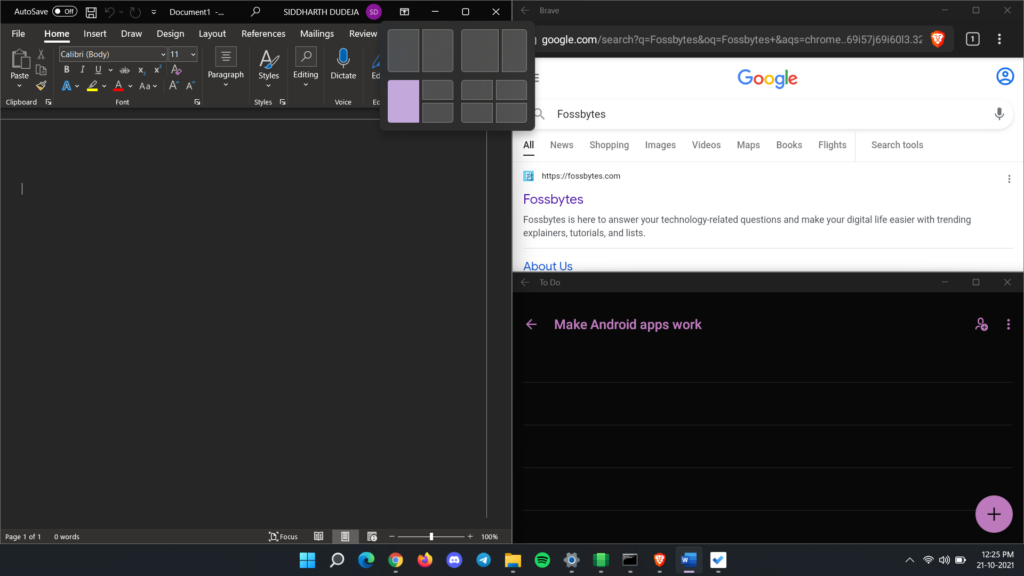This screenshot has width=1024, height=576.
Task: Open Brave's three-dot menu beside the tab counter
Action: click(999, 39)
